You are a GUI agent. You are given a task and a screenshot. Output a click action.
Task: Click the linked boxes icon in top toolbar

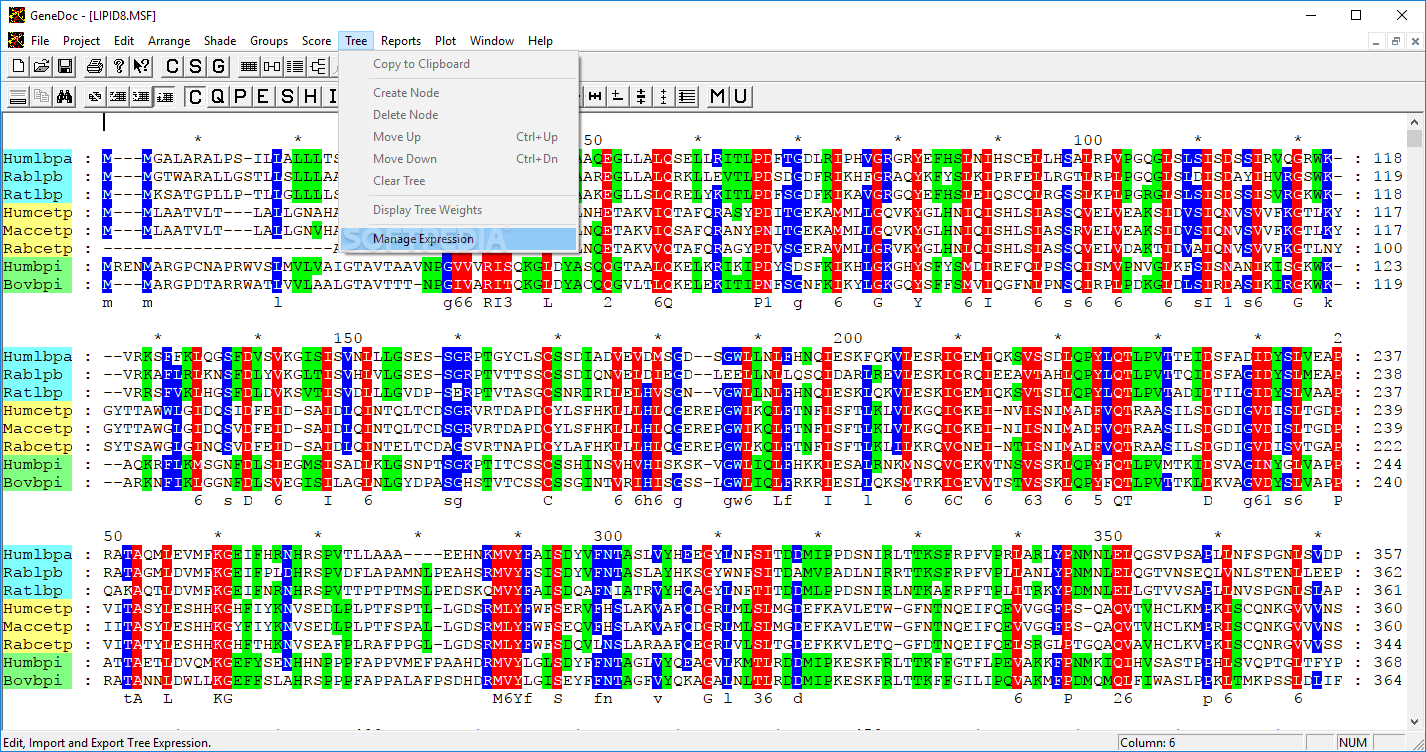click(x=272, y=66)
